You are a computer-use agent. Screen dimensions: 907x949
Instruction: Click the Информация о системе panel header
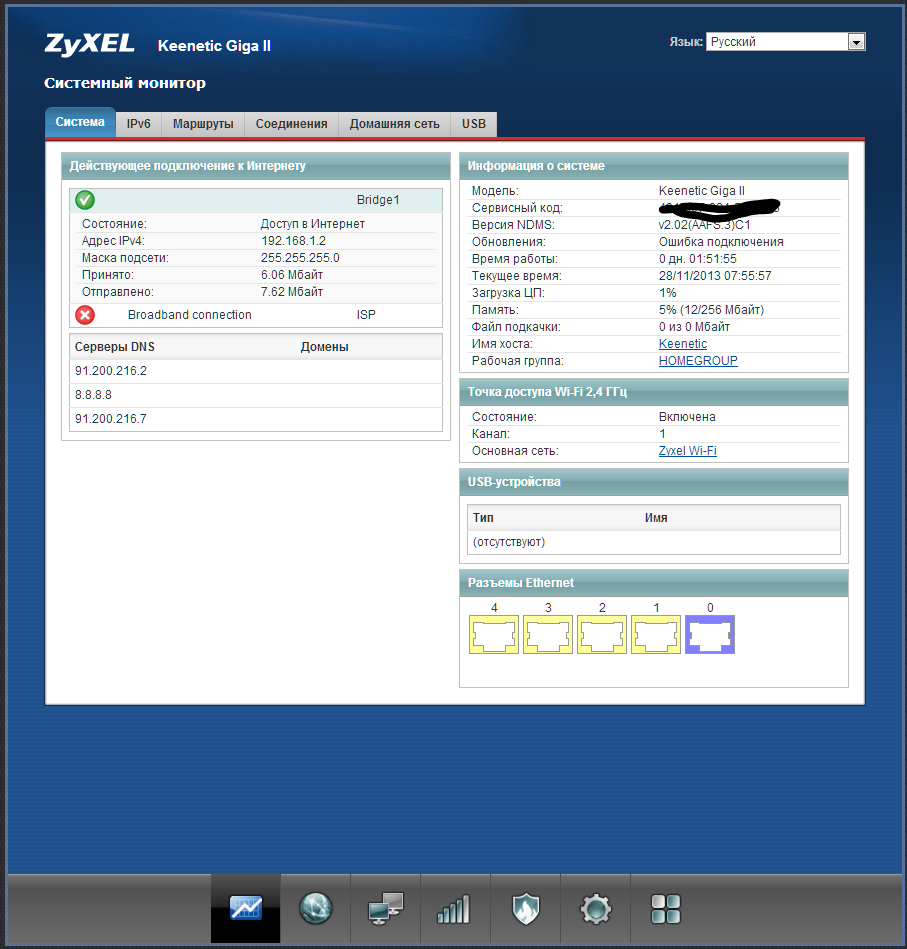pyautogui.click(x=653, y=166)
